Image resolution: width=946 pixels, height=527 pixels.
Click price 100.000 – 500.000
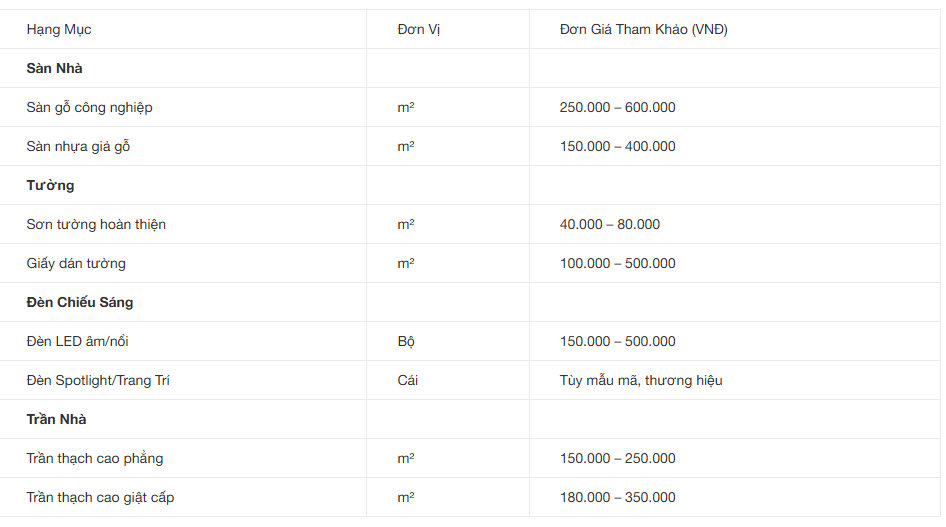coord(617,264)
